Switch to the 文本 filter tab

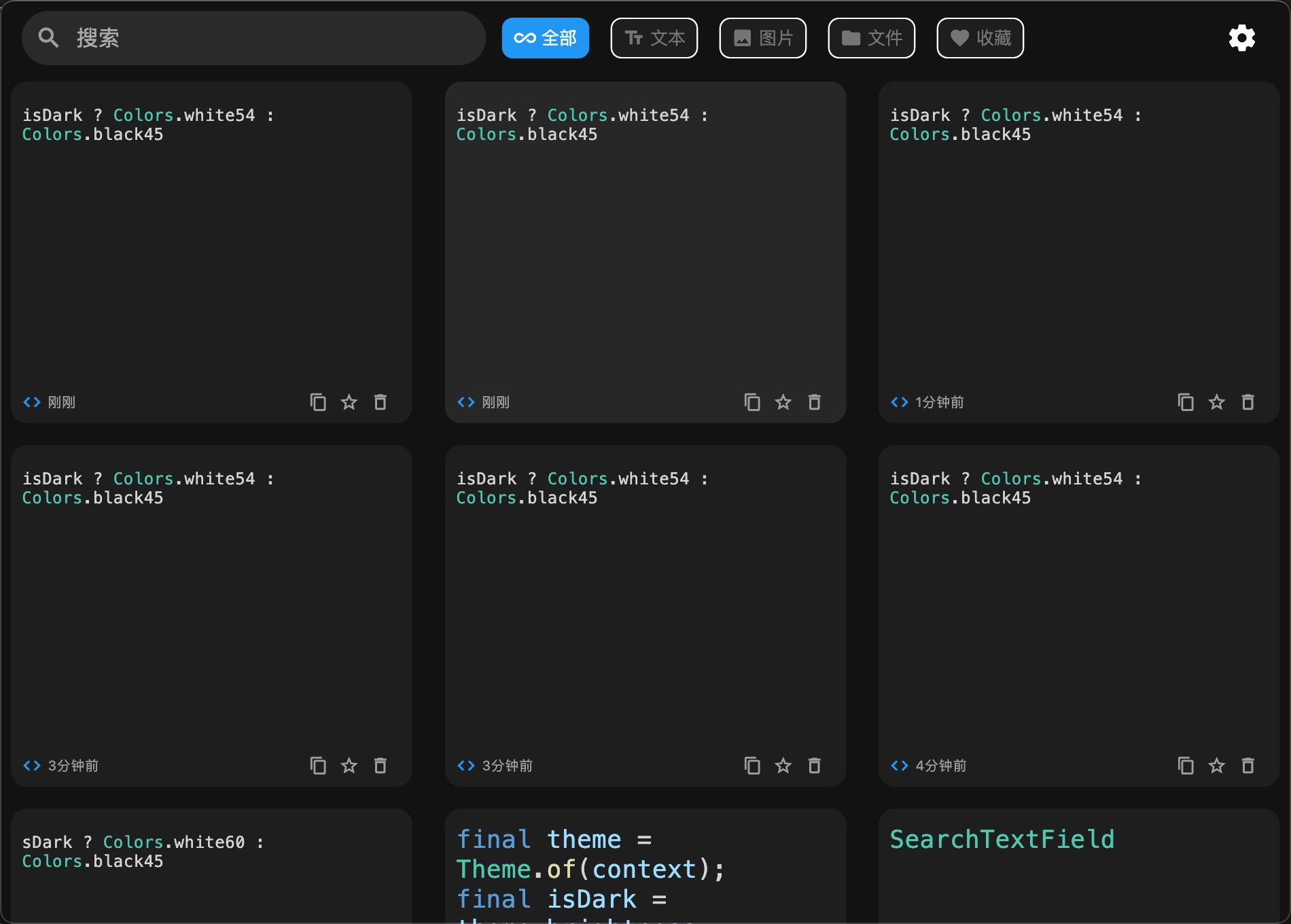pos(654,38)
